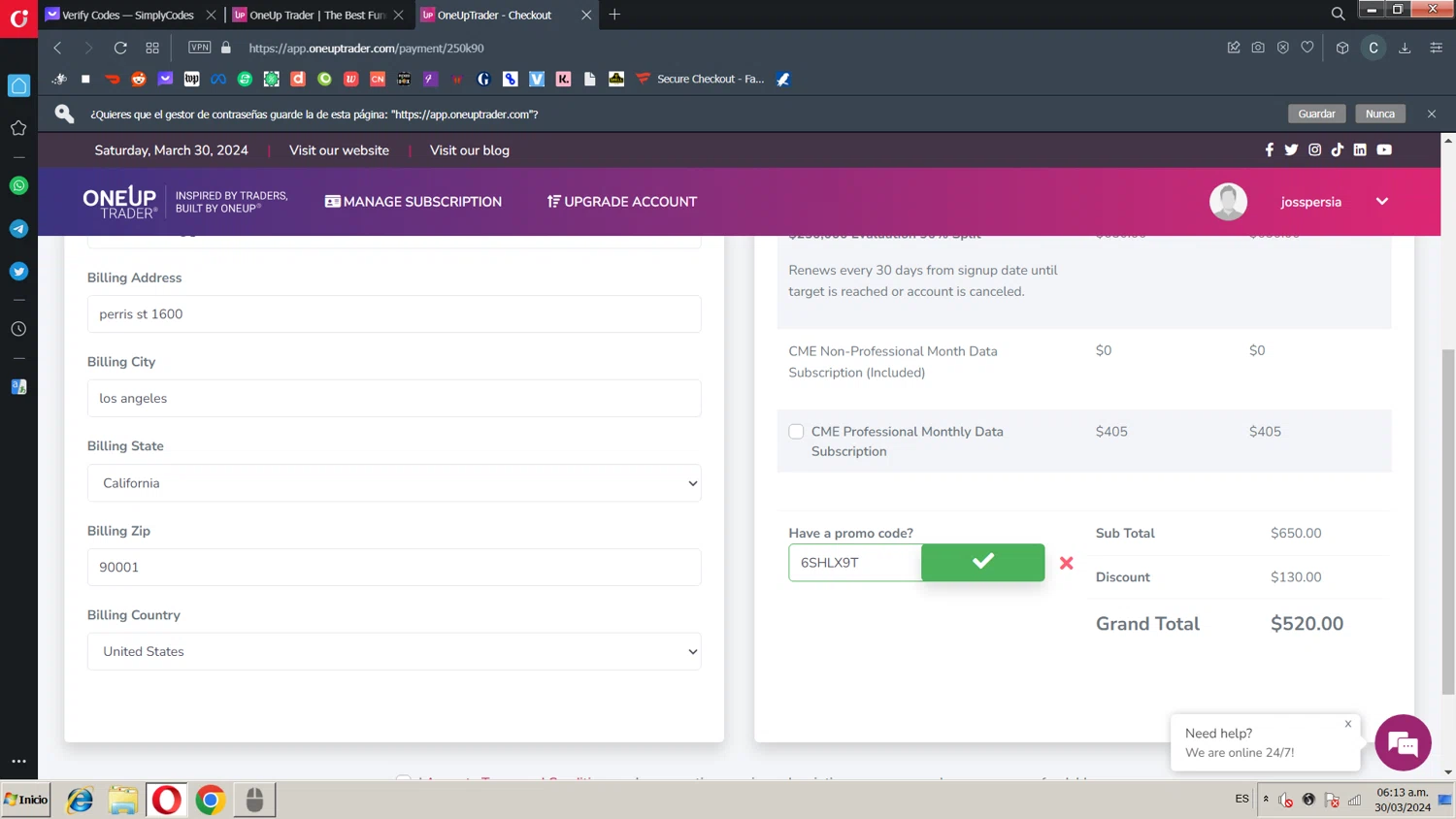1456x819 pixels.
Task: Open File Explorer folder in taskbar
Action: click(x=123, y=800)
